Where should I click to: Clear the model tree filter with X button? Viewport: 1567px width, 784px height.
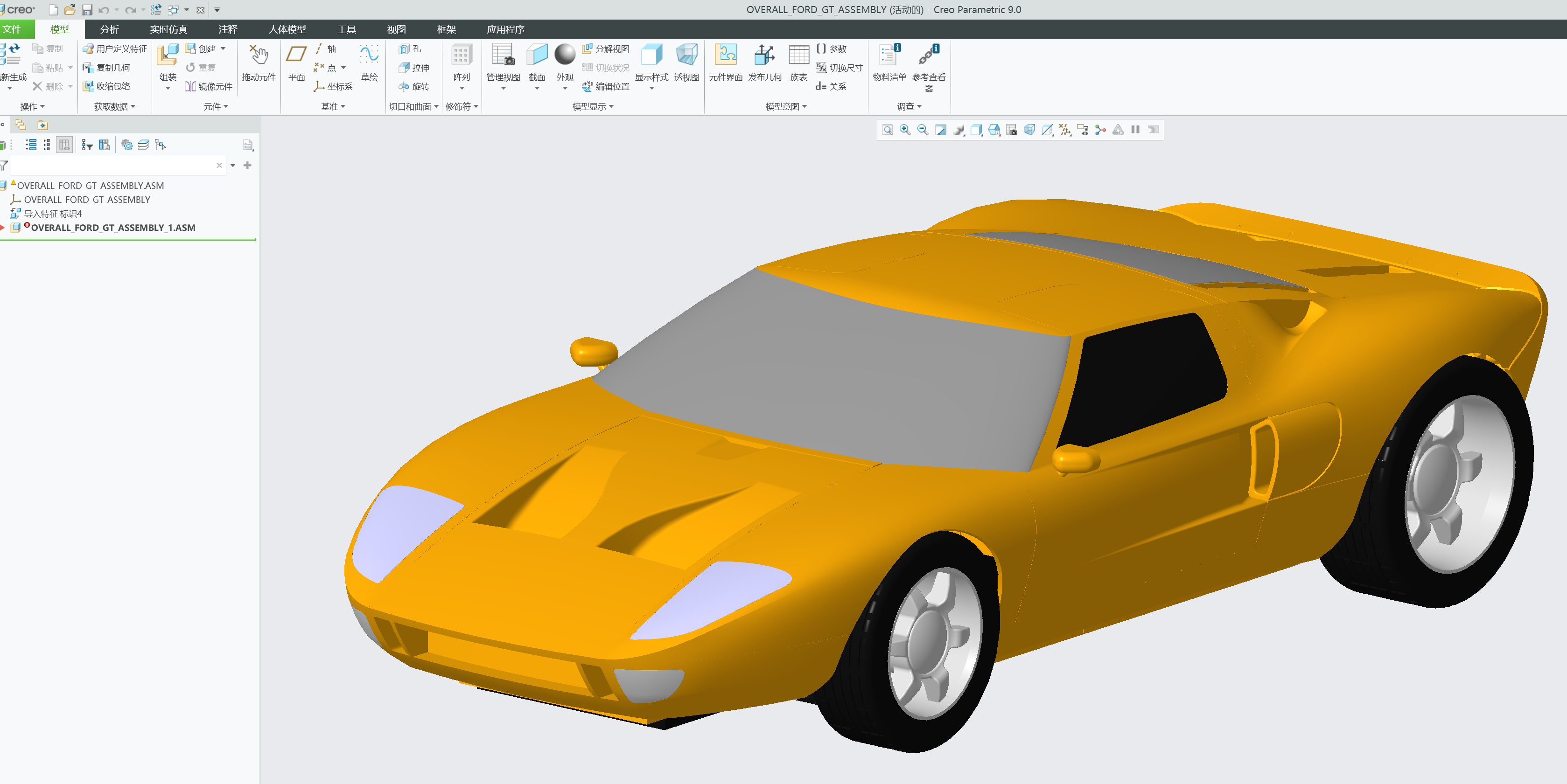point(220,165)
